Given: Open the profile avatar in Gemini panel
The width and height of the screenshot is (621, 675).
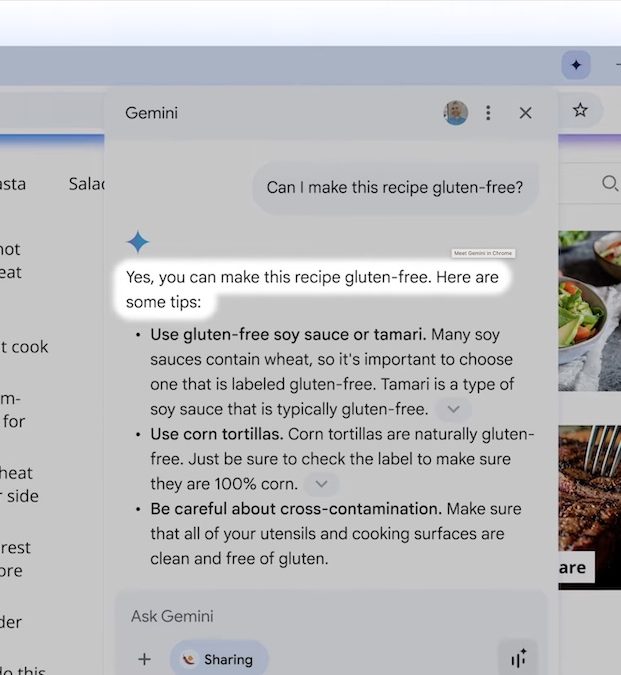Looking at the screenshot, I should click(x=455, y=113).
